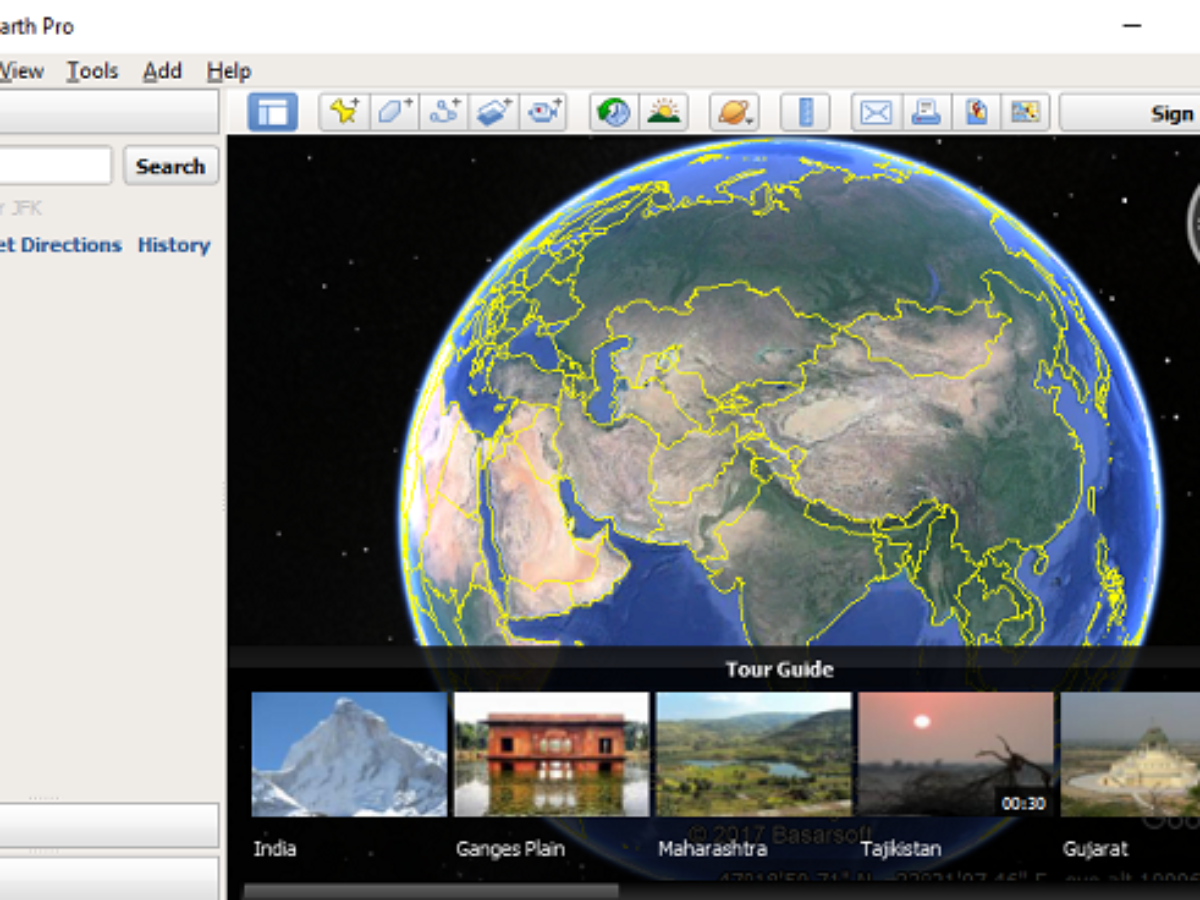This screenshot has width=1200, height=900.
Task: Toggle historical imagery clock icon
Action: [x=613, y=112]
